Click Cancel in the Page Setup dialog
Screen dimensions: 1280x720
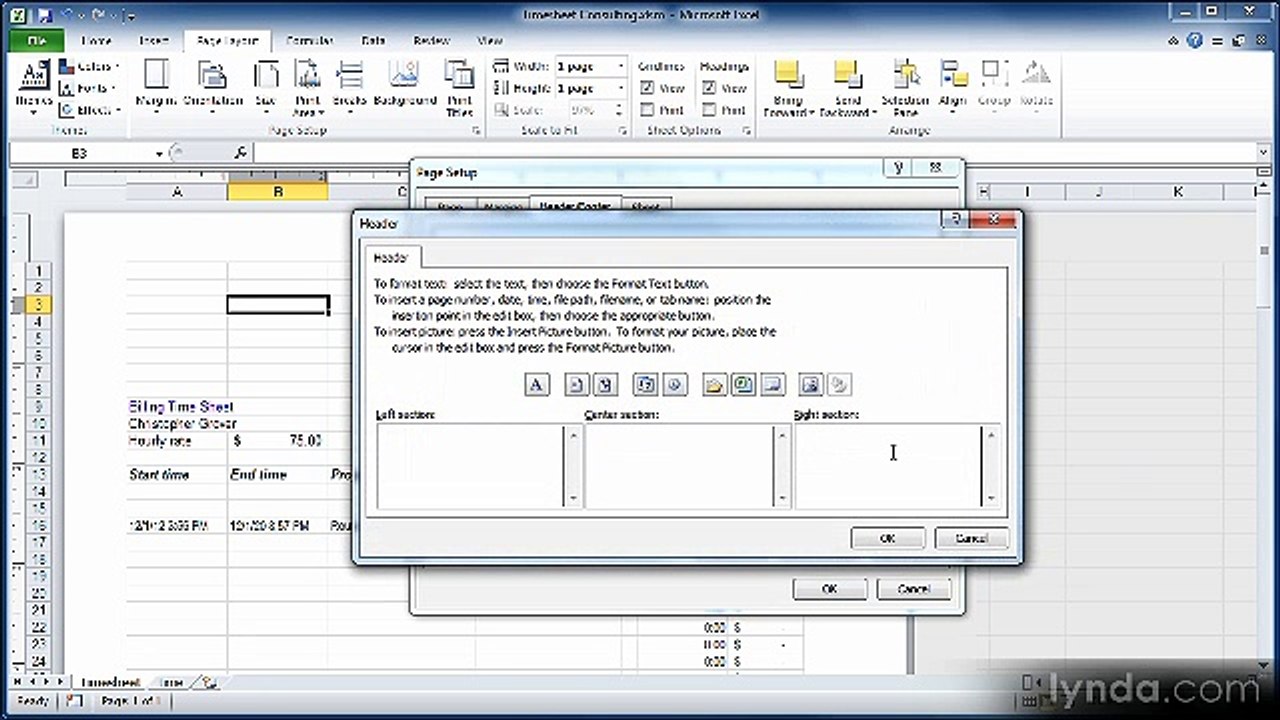[x=914, y=589]
